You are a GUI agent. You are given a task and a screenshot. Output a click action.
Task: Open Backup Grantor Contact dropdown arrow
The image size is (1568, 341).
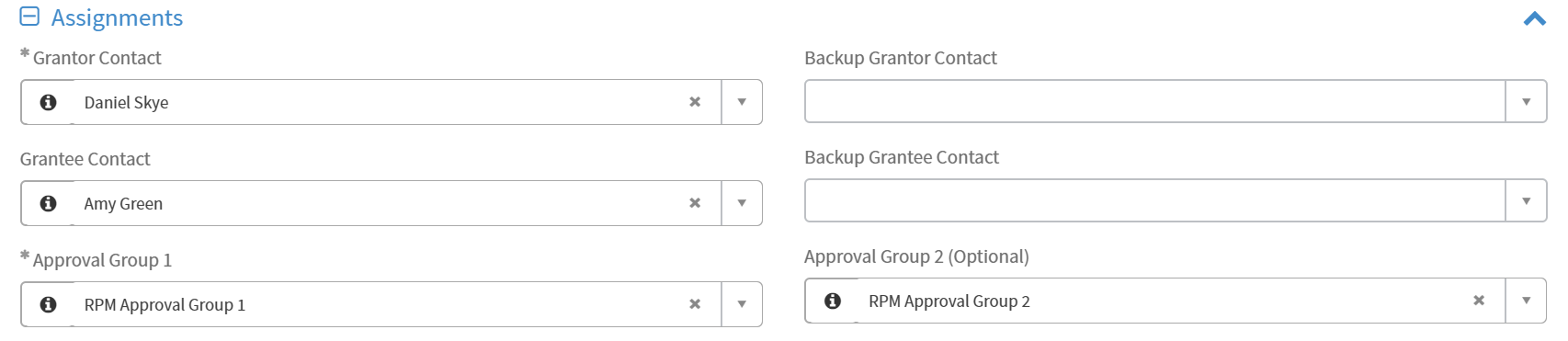pos(1526,101)
